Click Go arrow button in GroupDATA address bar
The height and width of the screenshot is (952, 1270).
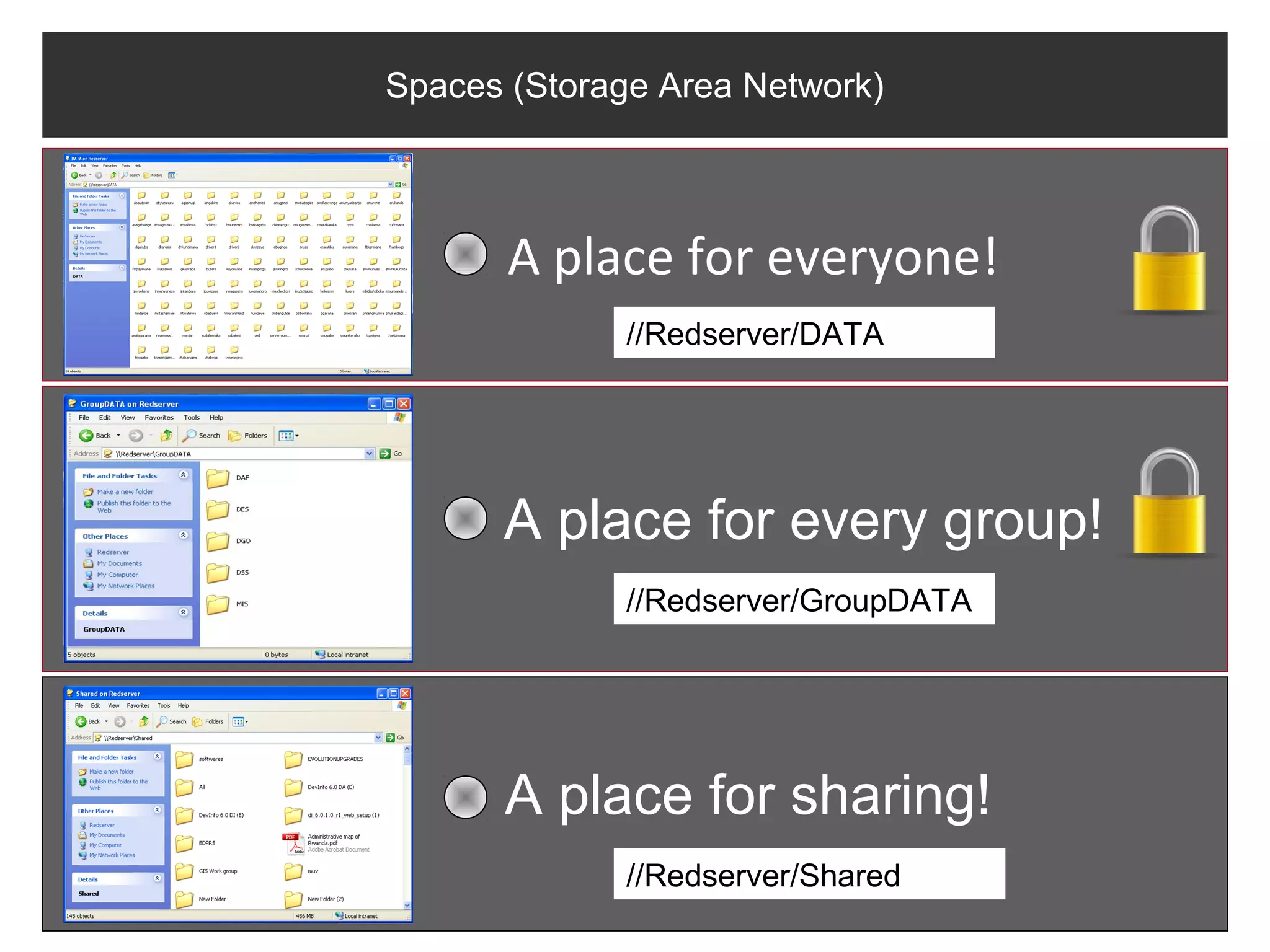click(385, 454)
